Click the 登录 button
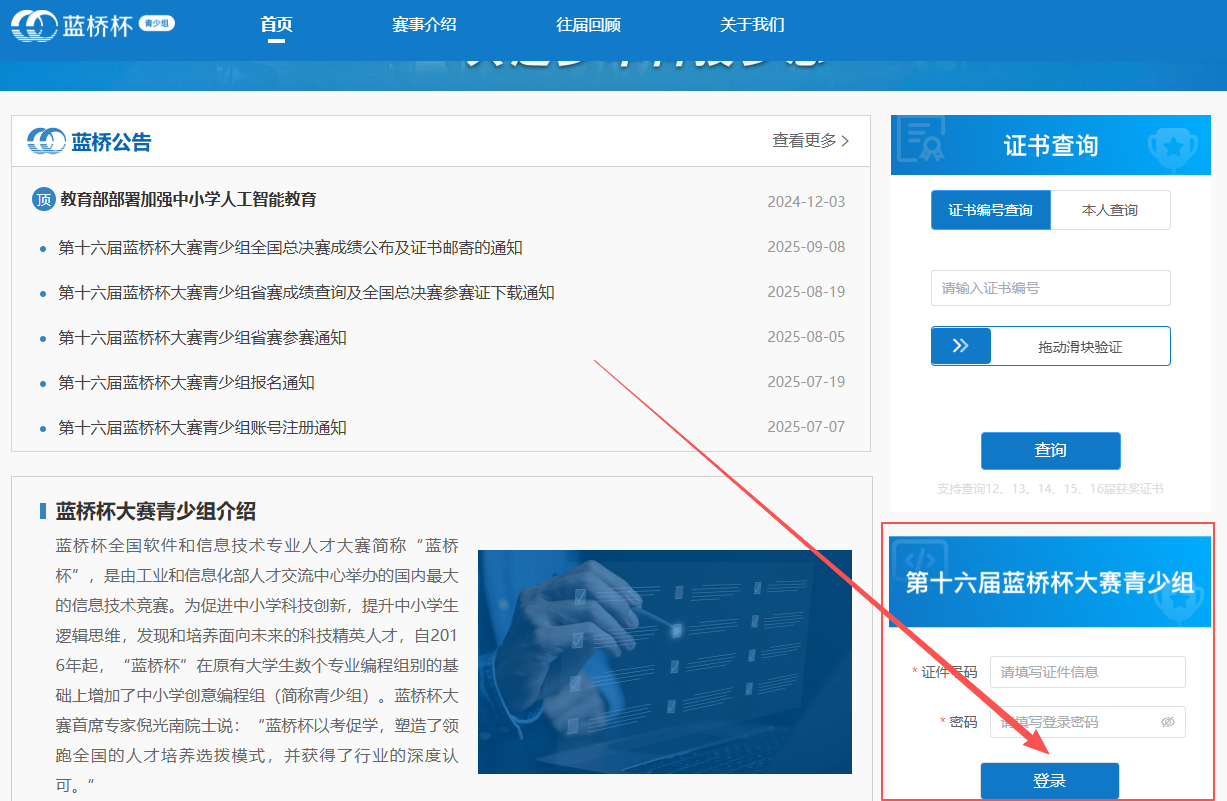 pyautogui.click(x=1049, y=781)
